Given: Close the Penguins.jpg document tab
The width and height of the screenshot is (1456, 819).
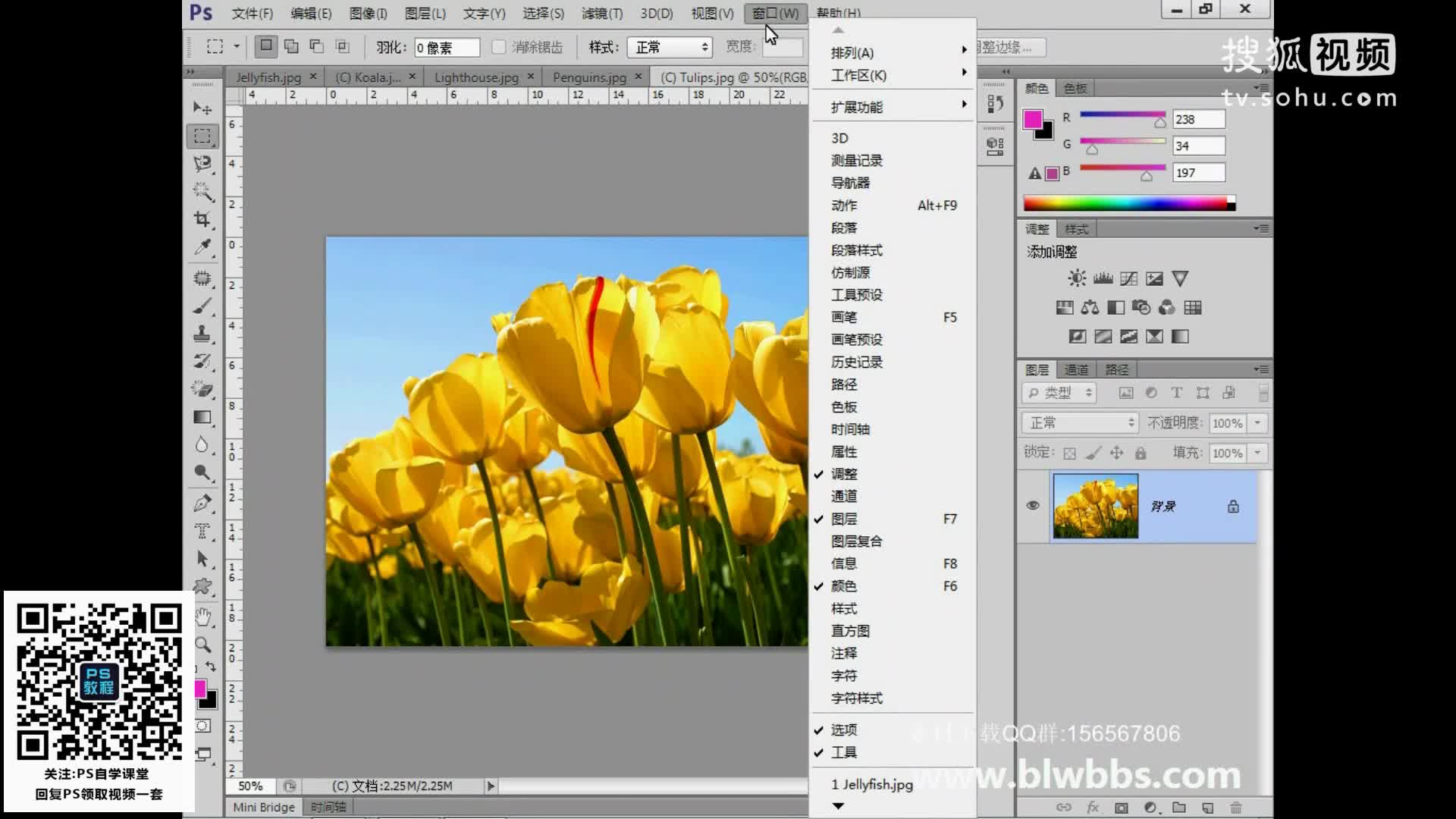Looking at the screenshot, I should coord(638,76).
